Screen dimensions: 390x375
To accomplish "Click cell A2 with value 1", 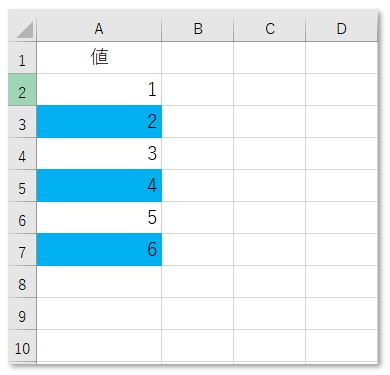I will tap(99, 90).
